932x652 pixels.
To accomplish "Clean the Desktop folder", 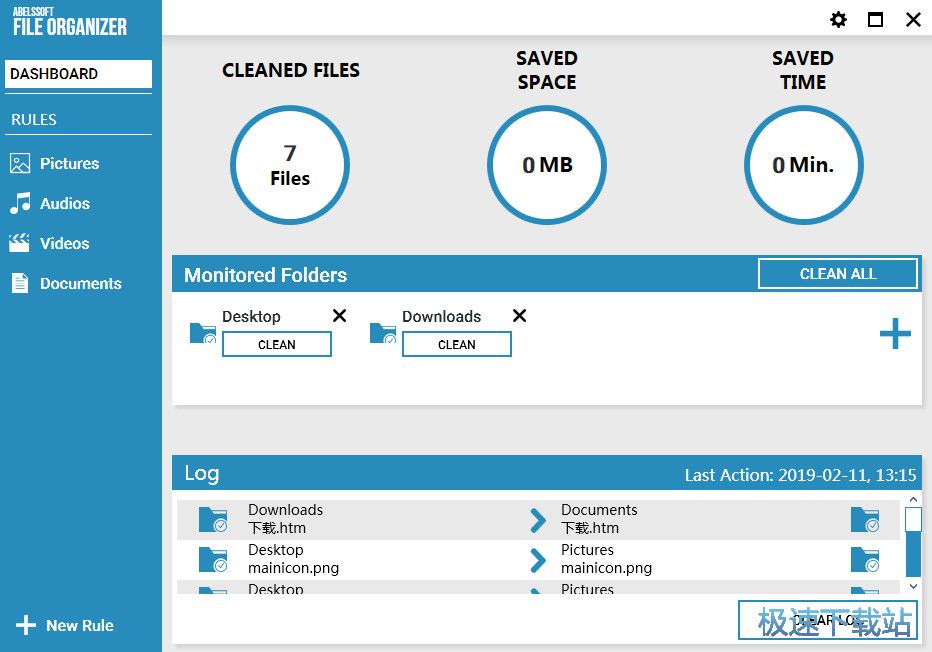I will (276, 345).
